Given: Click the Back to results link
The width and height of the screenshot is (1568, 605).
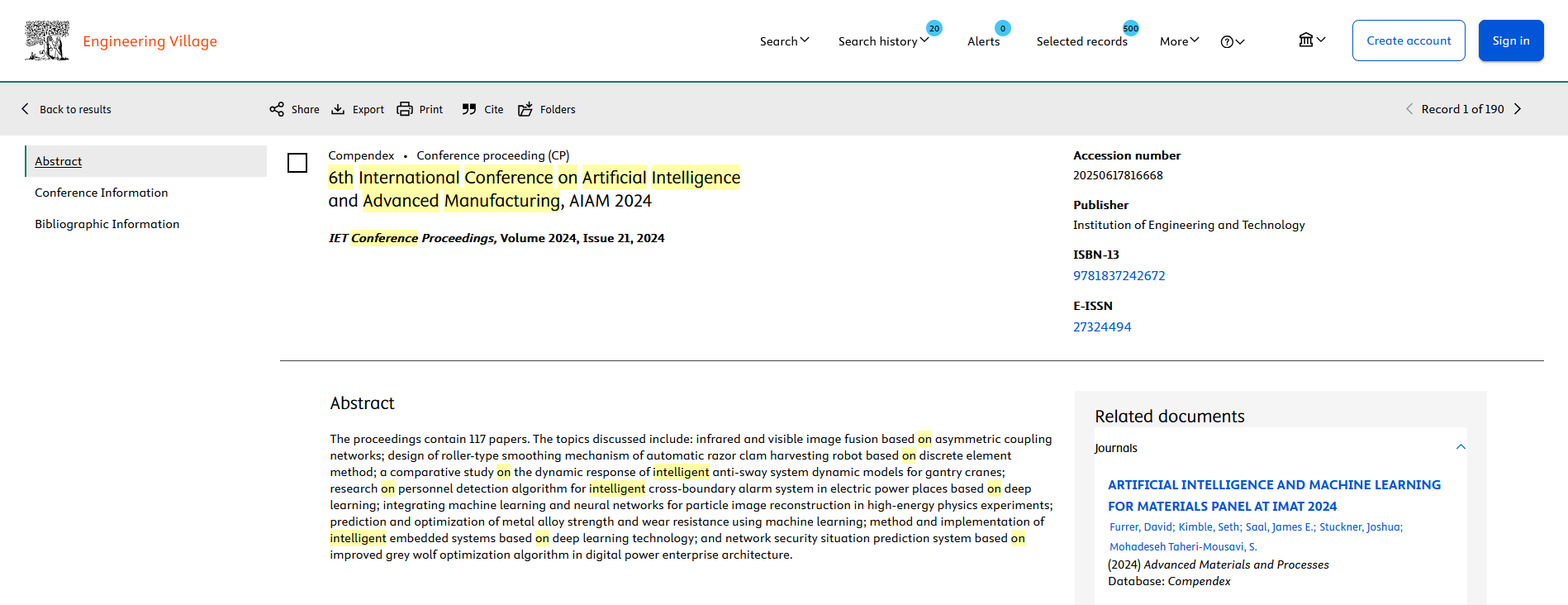Looking at the screenshot, I should 75,109.
